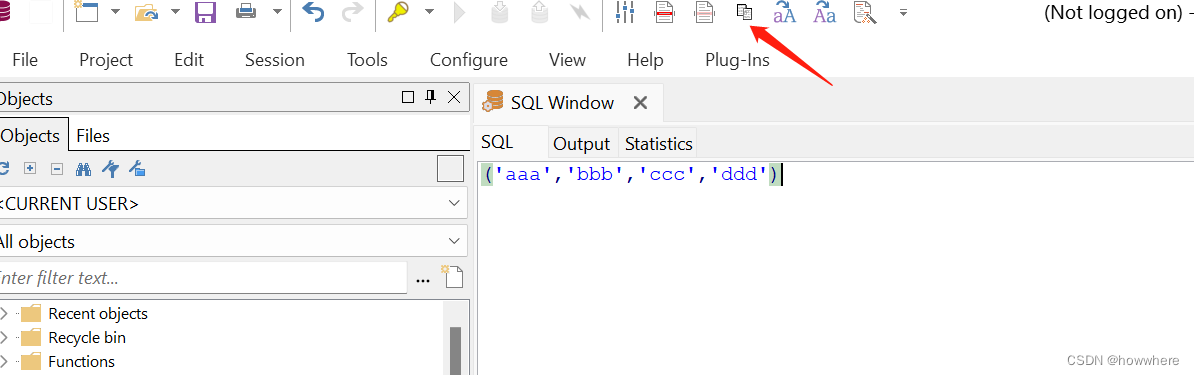Expand the Recycle bin folder
The height and width of the screenshot is (375, 1194).
5,338
